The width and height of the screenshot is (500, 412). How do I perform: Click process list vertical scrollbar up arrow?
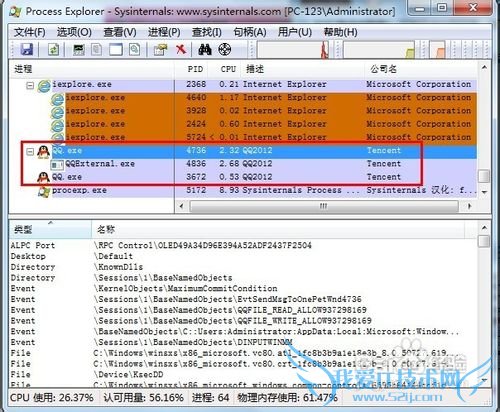(484, 68)
